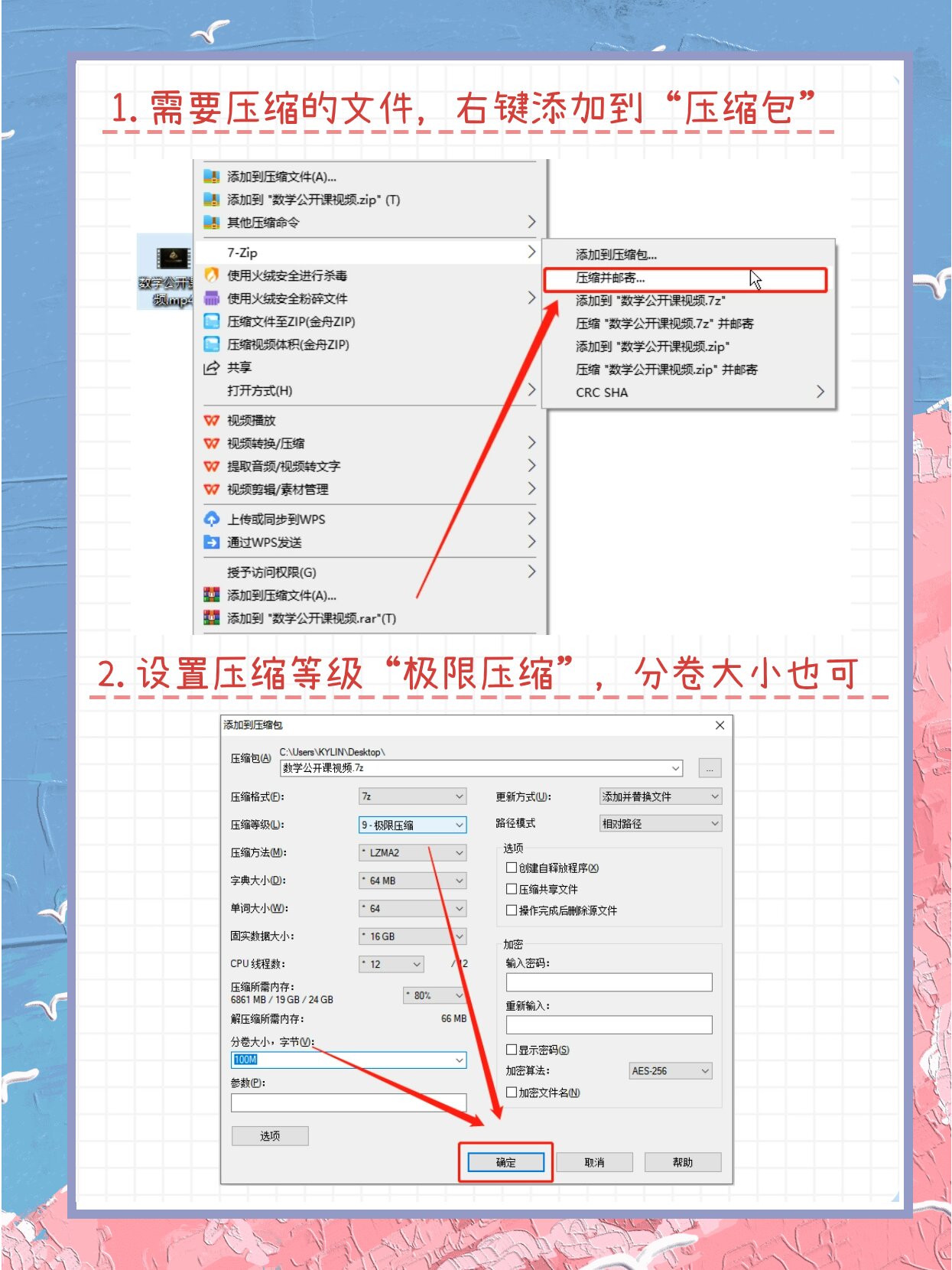Open the 更新方式 dropdown
952x1270 pixels.
(x=660, y=796)
